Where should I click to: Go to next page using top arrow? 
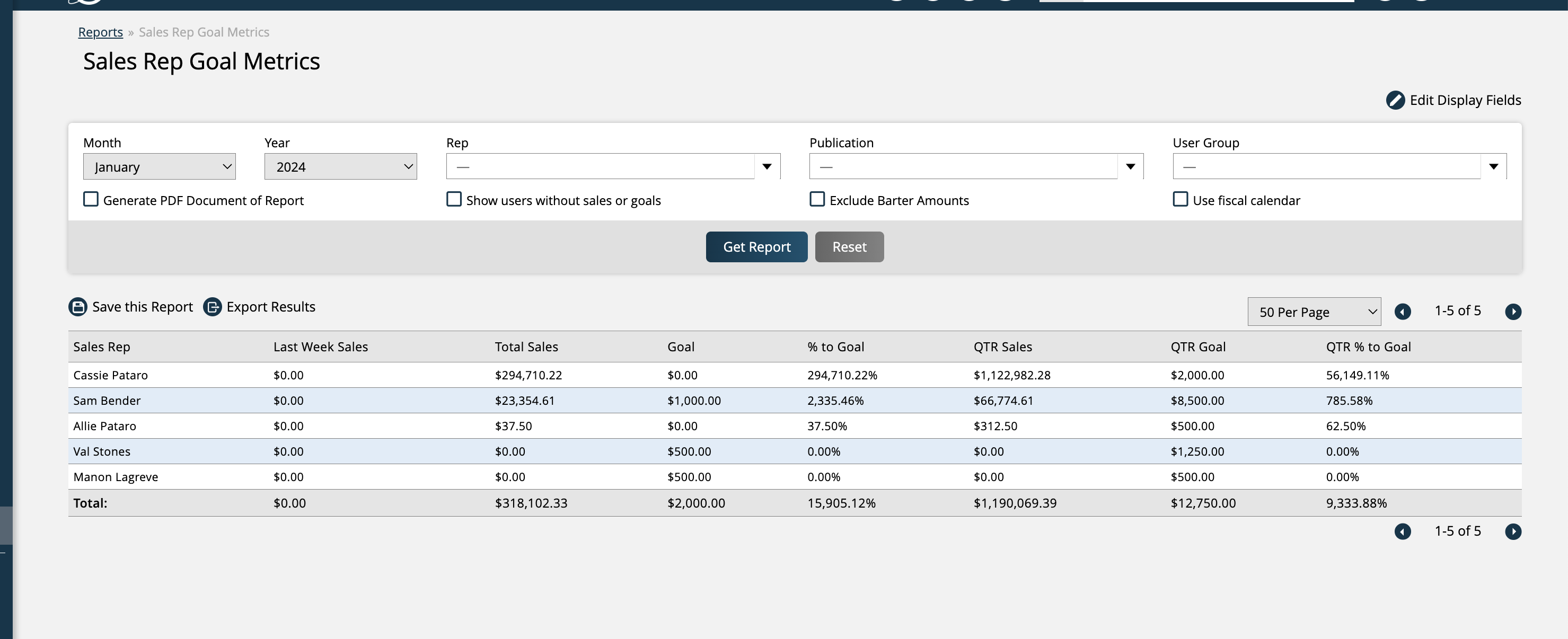pos(1513,312)
